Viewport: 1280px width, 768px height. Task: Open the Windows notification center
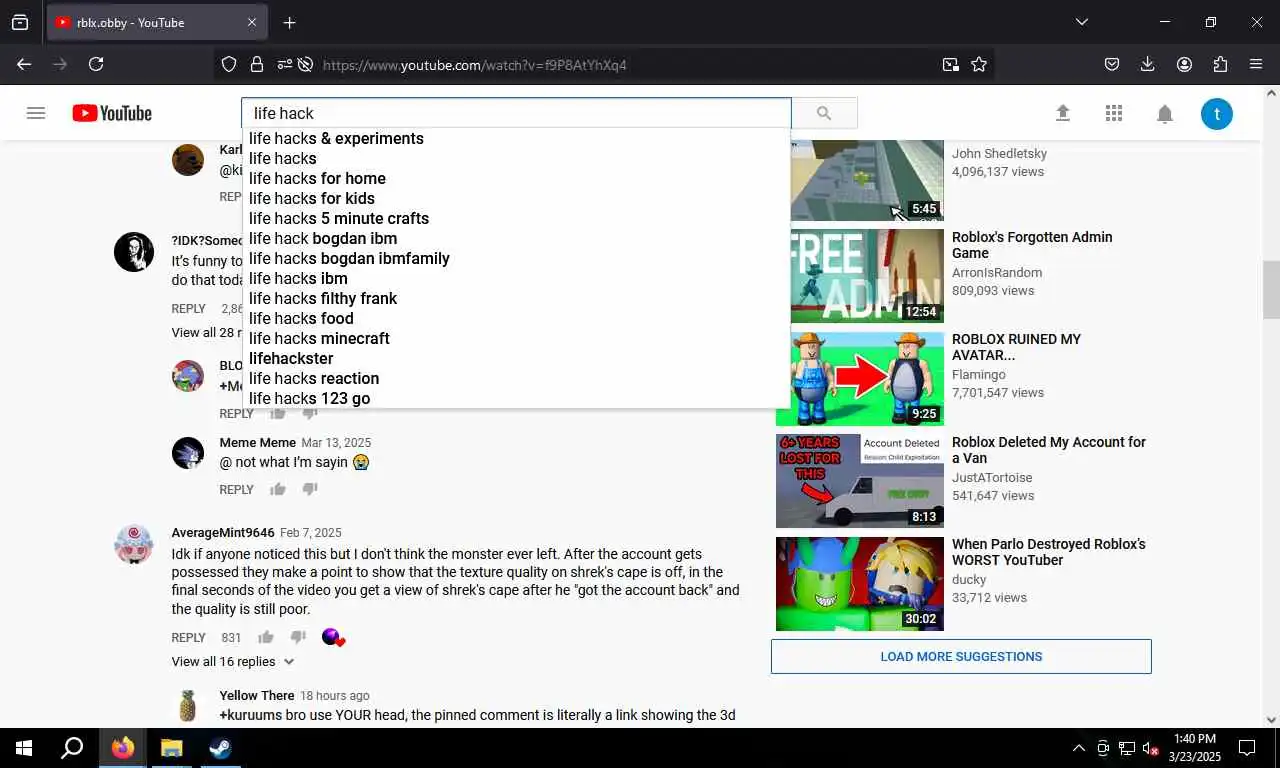coord(1247,748)
